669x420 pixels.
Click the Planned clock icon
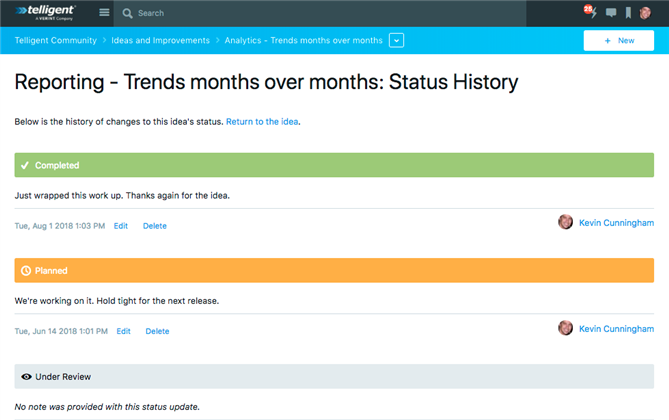click(x=26, y=271)
